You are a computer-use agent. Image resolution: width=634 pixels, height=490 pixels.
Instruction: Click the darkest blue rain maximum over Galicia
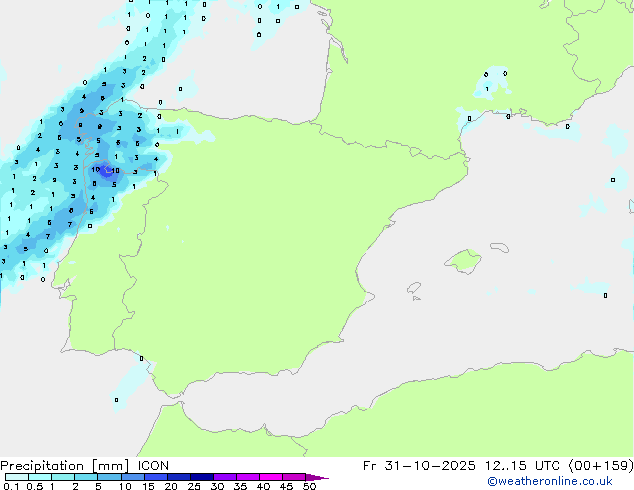pos(107,170)
